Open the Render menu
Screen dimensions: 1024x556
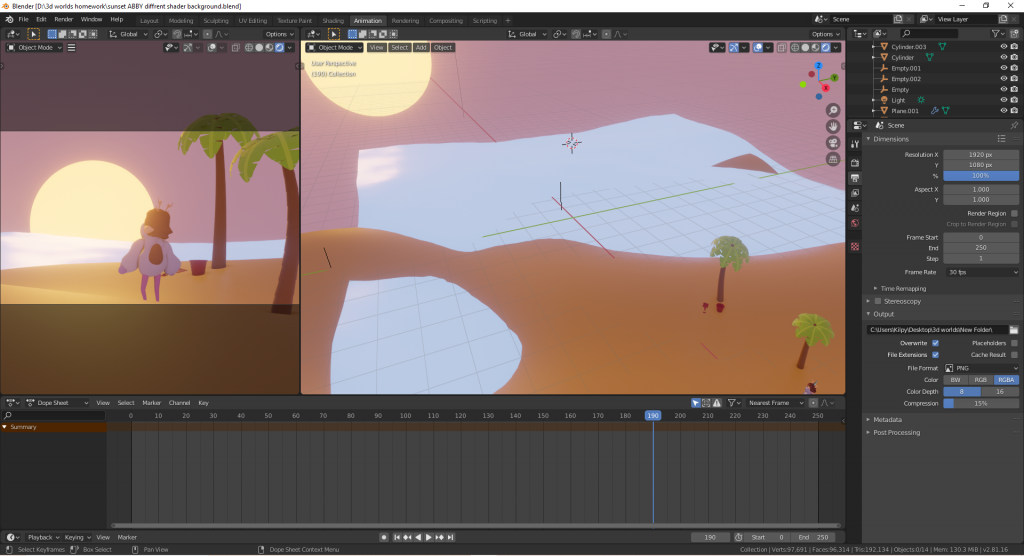[63, 20]
